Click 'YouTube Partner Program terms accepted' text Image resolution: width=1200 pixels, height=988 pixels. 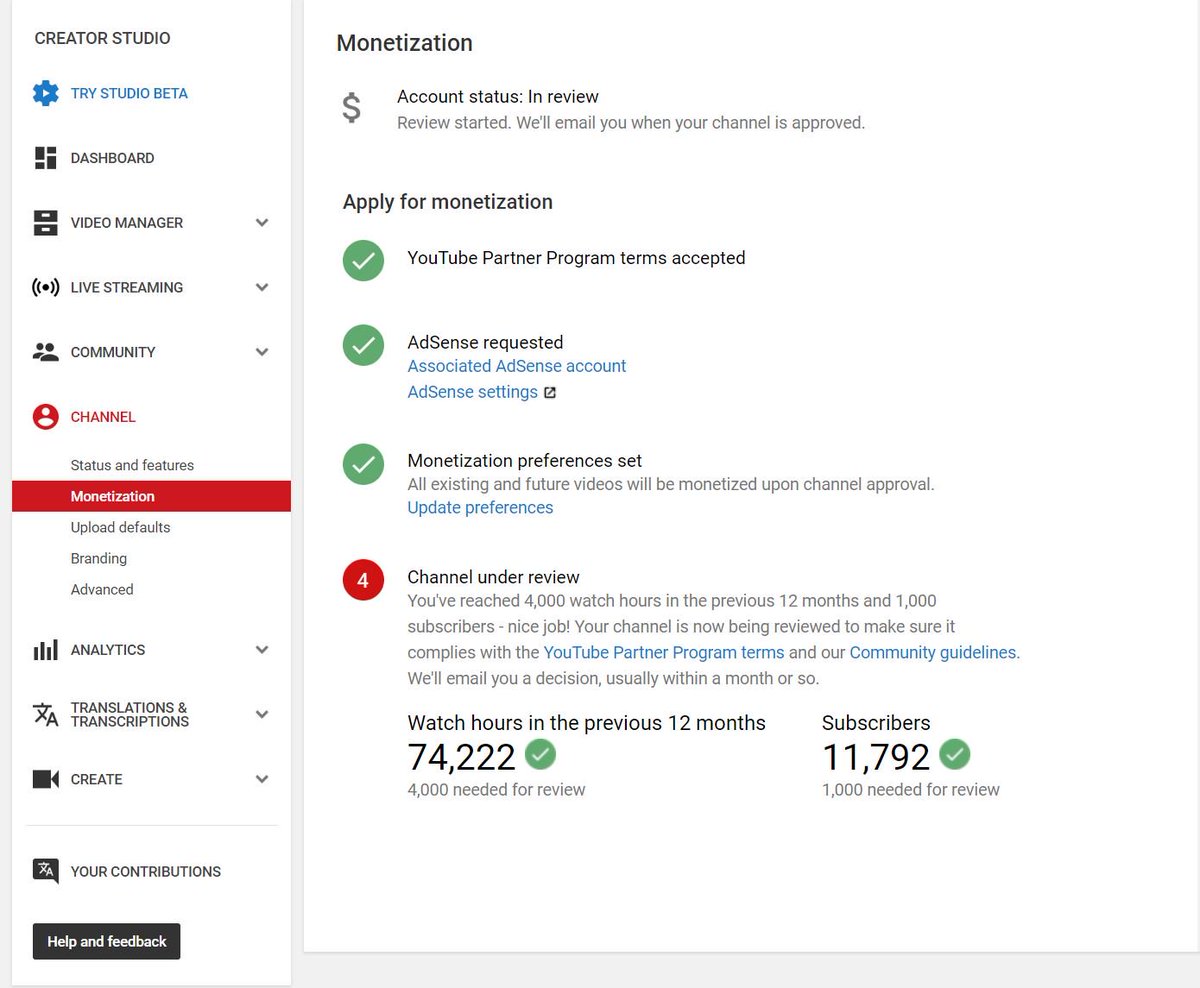(x=576, y=258)
